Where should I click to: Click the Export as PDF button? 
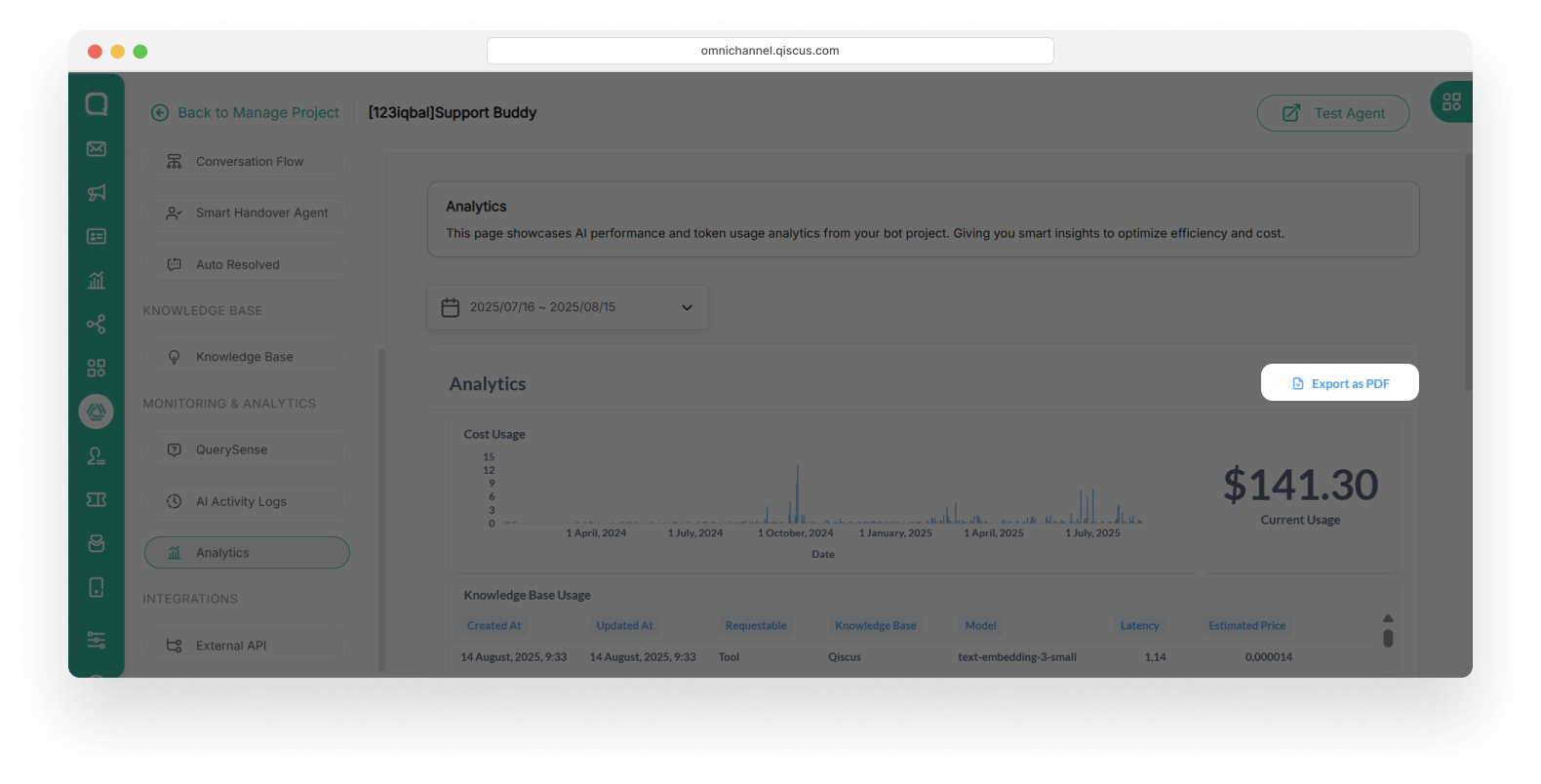point(1339,383)
